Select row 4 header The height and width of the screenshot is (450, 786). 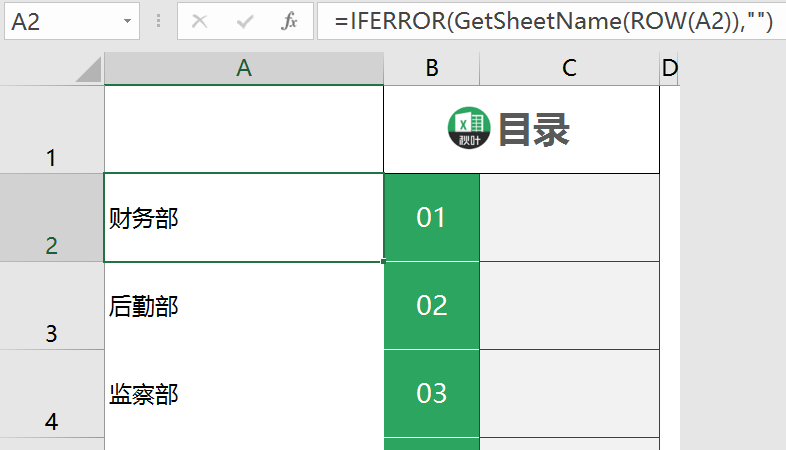(51, 394)
